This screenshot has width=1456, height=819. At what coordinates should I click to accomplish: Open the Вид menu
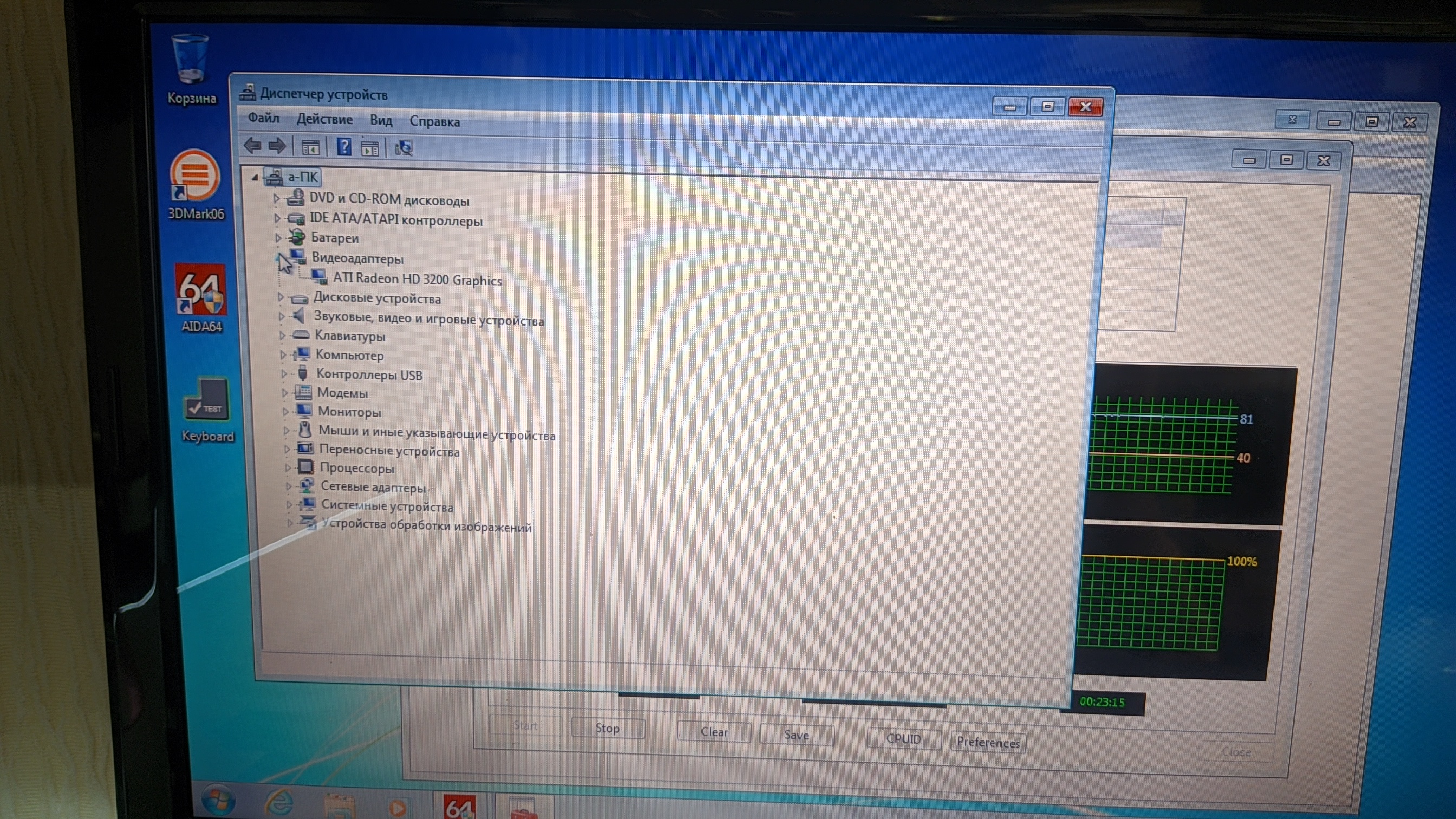point(381,120)
